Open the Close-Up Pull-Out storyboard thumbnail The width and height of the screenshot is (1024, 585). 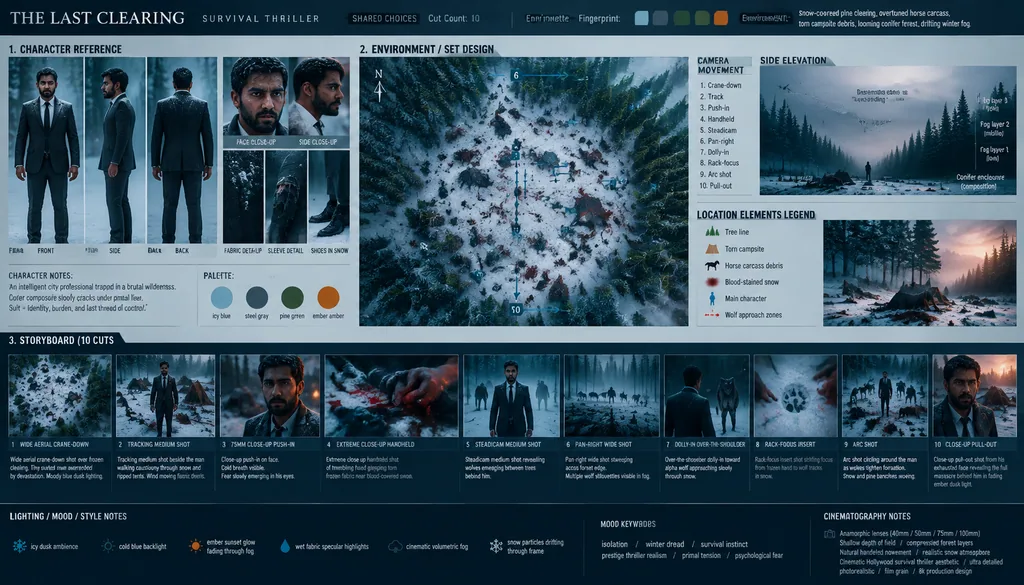(974, 396)
